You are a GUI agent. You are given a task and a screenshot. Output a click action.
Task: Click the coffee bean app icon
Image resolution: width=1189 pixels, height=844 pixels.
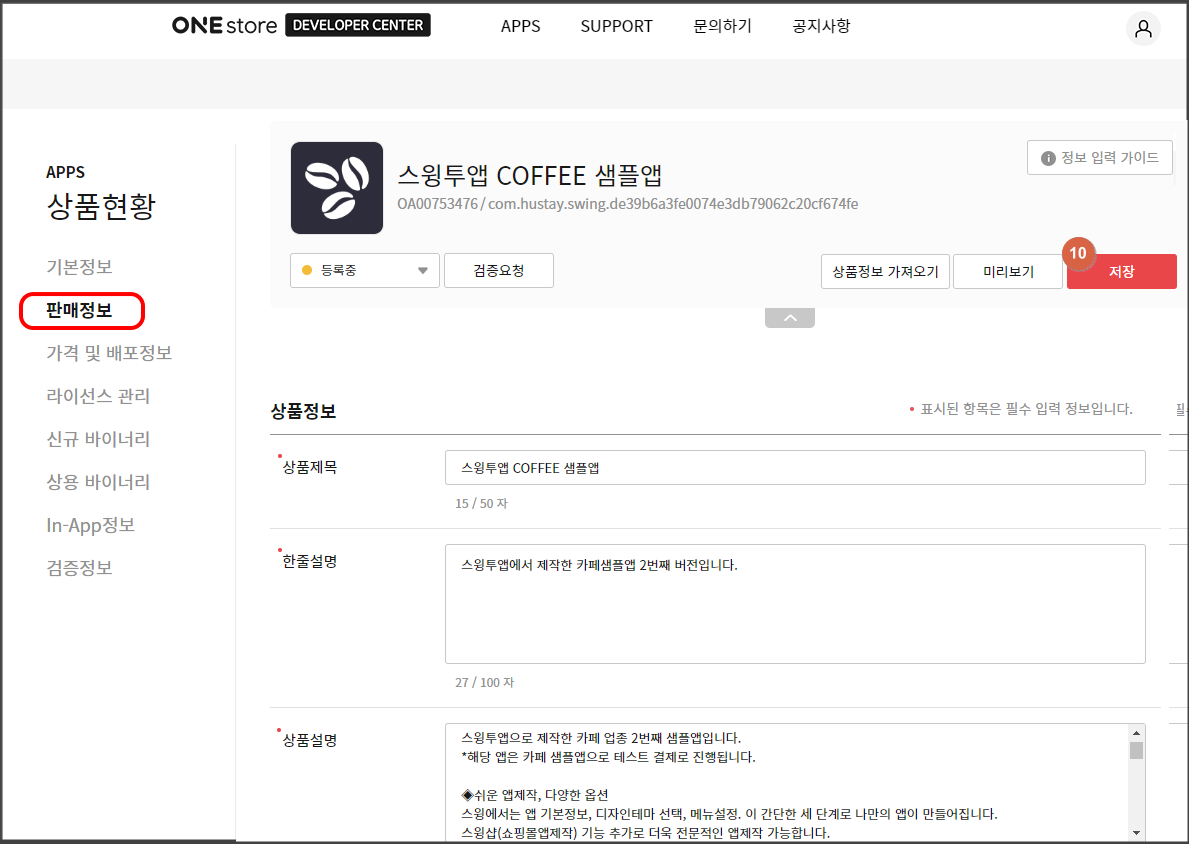click(x=337, y=188)
